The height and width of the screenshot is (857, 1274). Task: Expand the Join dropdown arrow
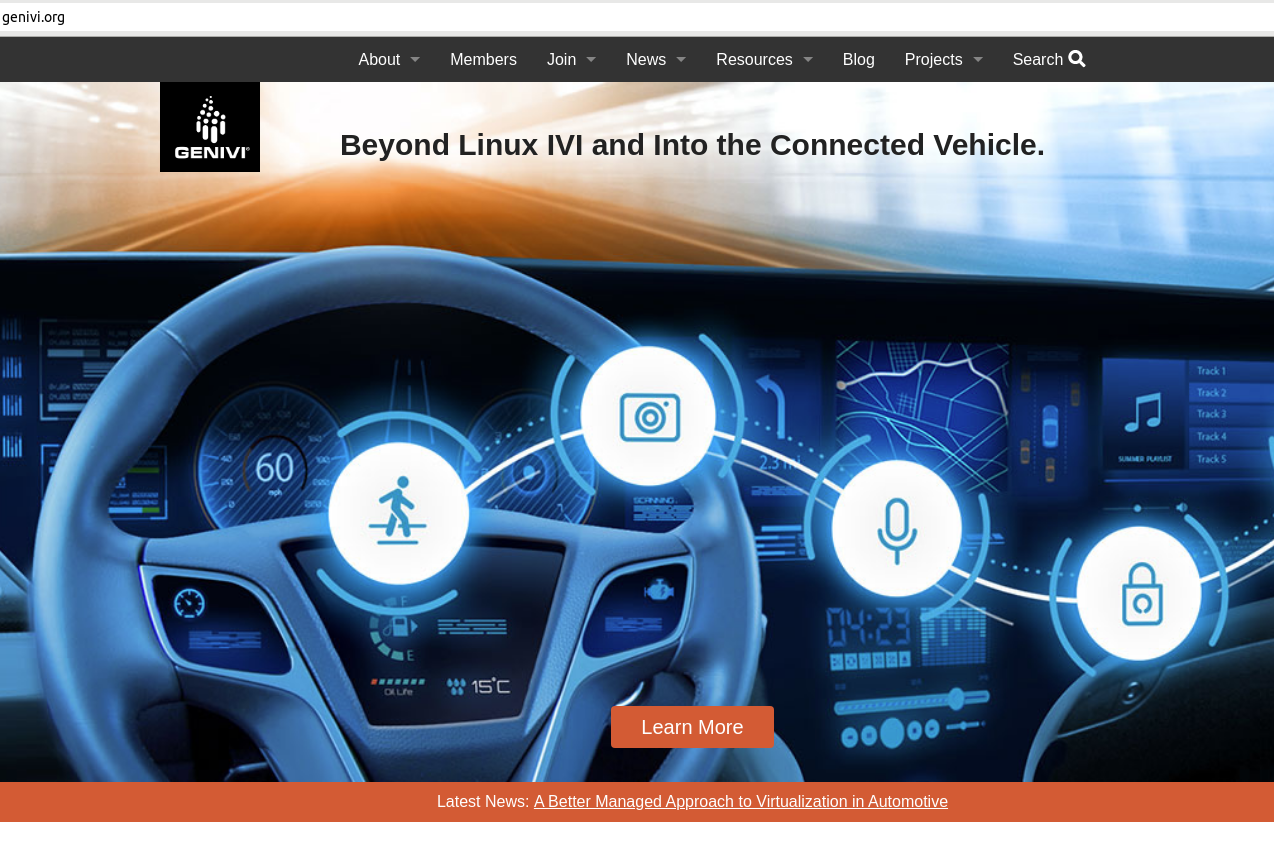click(591, 60)
